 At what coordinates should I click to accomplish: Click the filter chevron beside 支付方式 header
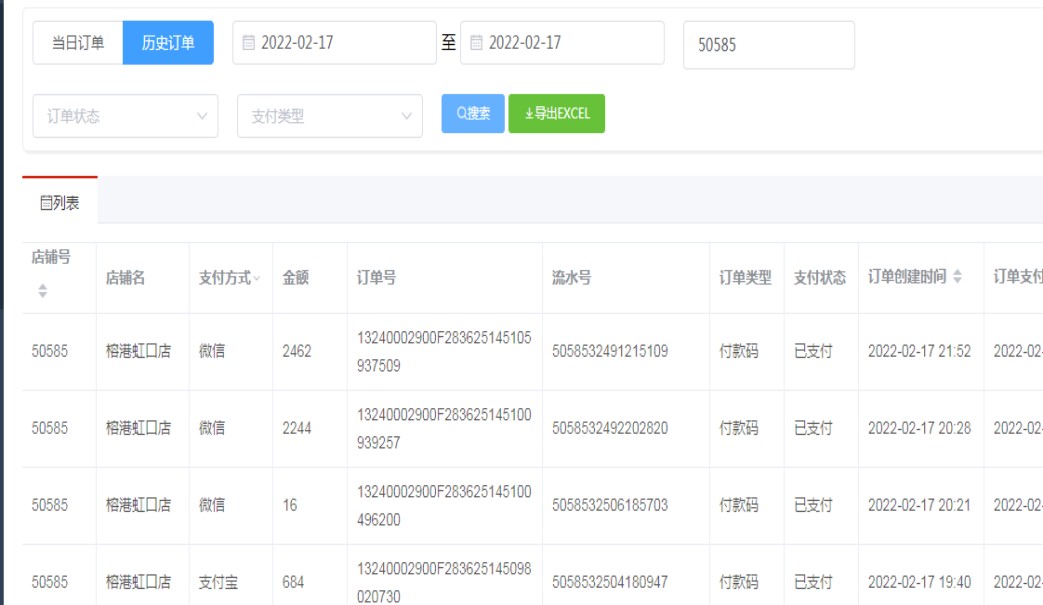pyautogui.click(x=257, y=278)
